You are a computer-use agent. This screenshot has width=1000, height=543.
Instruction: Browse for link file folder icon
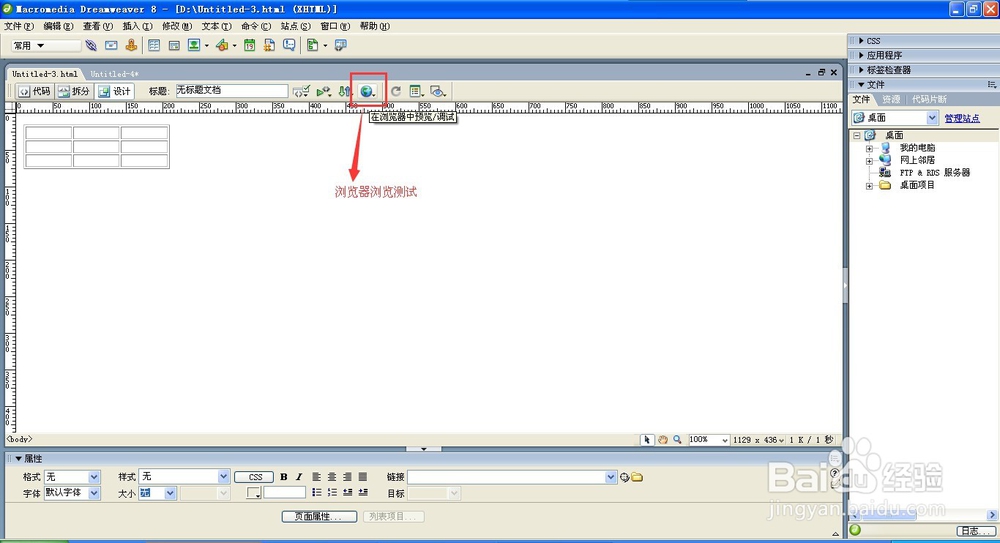pyautogui.click(x=637, y=477)
